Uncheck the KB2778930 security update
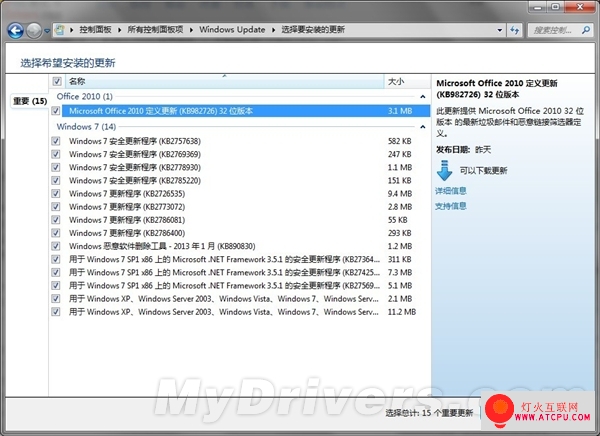The width and height of the screenshot is (600, 436). [x=56, y=167]
